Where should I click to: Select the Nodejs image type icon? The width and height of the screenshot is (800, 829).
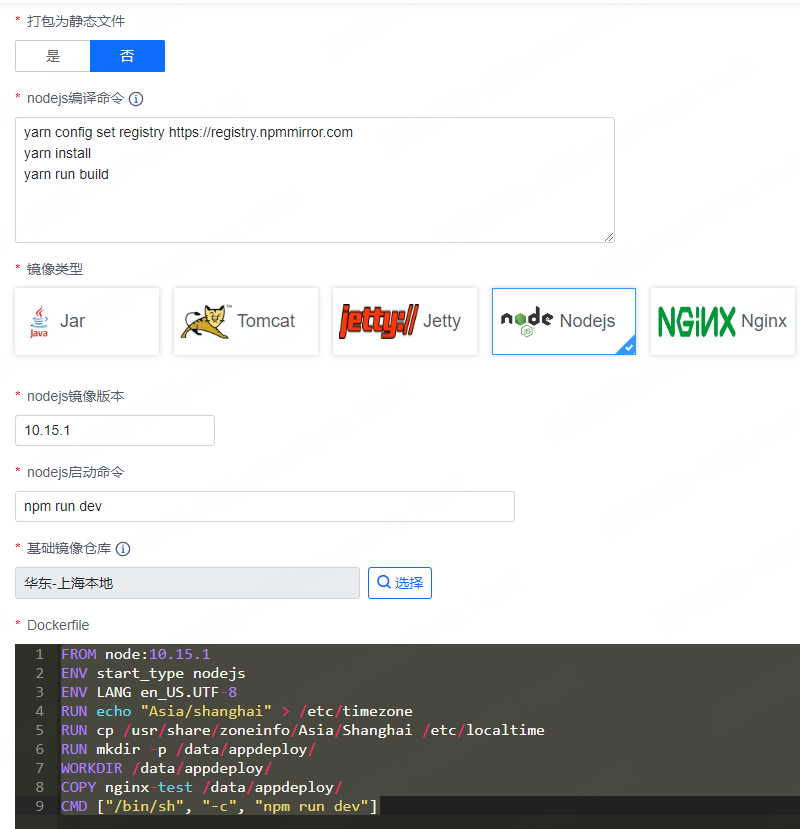coord(563,321)
